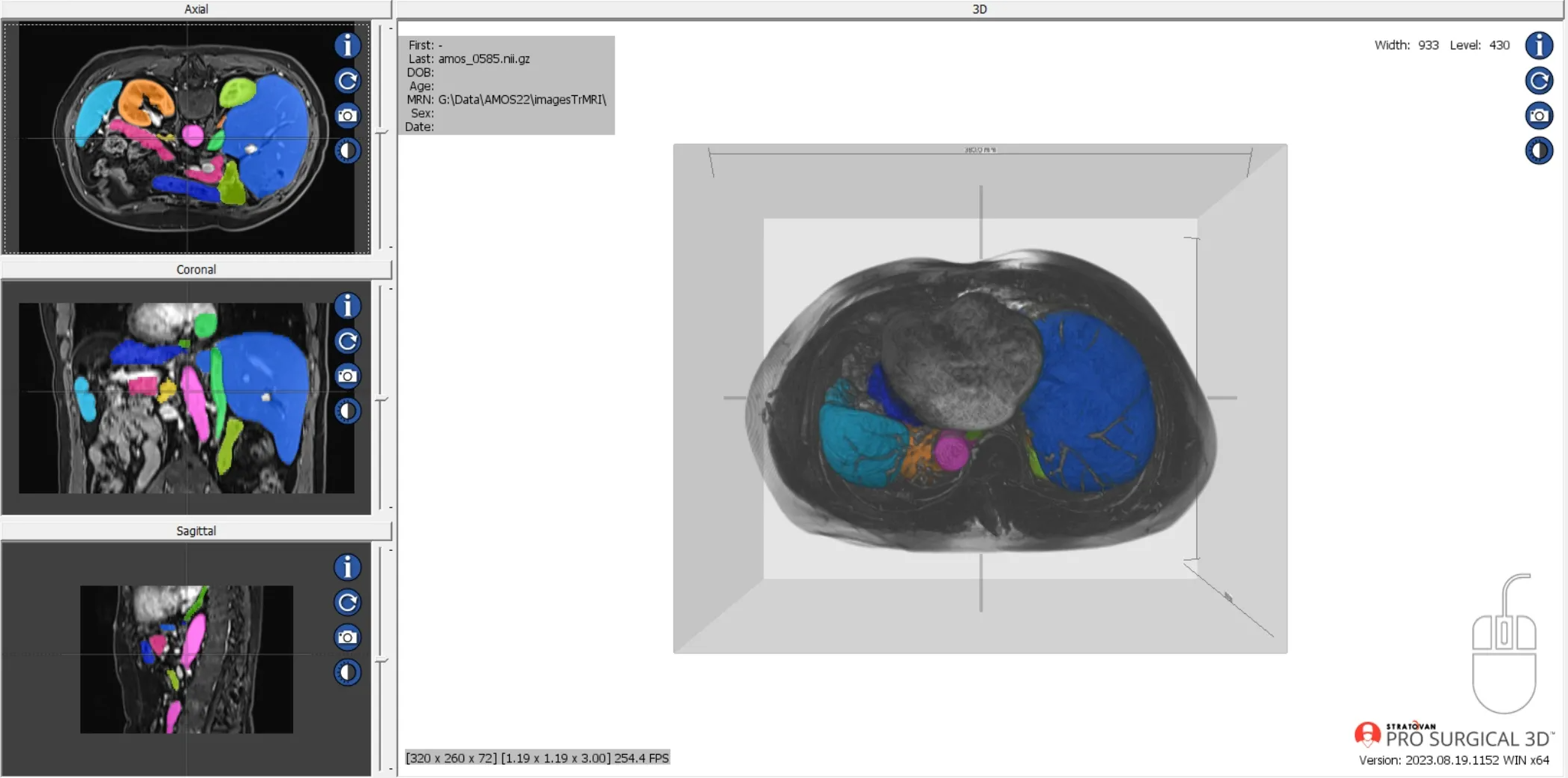Toggle contrast adjustment on the 3D view
This screenshot has height=778, width=1568.
click(x=1539, y=151)
